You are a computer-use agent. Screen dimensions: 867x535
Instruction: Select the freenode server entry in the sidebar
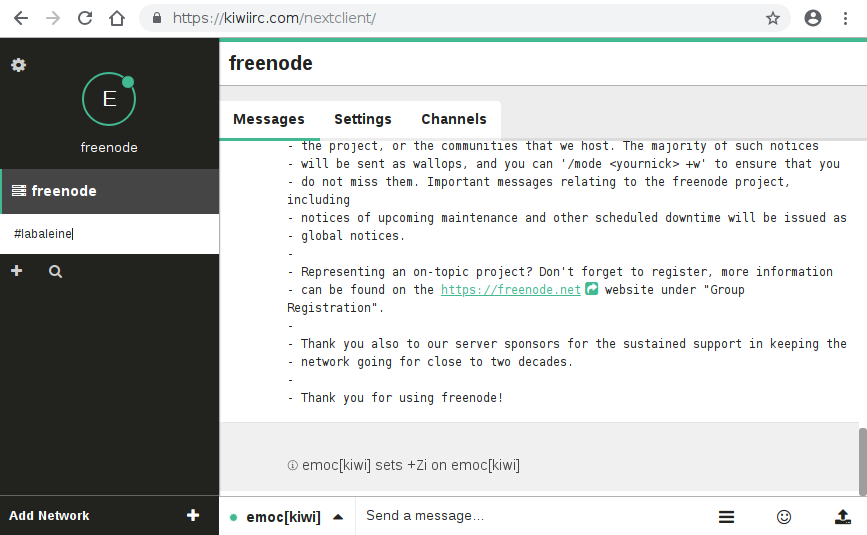click(109, 191)
